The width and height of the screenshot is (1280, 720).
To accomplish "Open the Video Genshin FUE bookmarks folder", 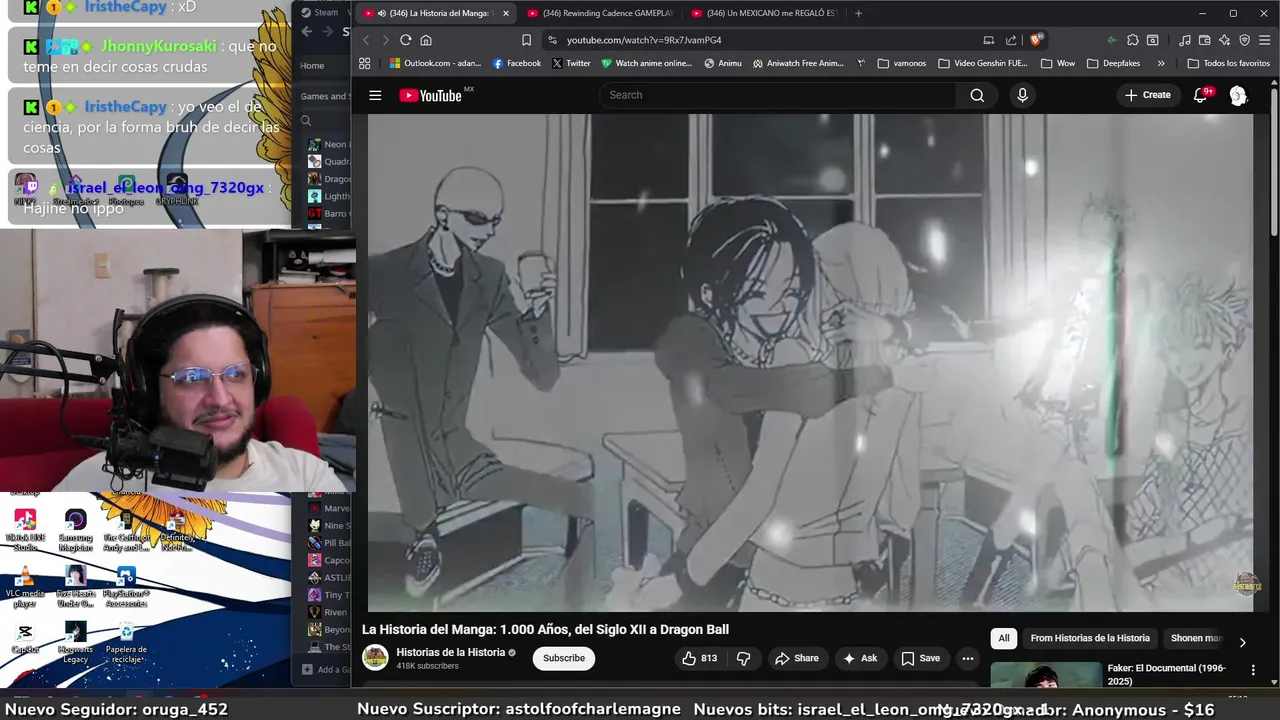I will pyautogui.click(x=982, y=63).
